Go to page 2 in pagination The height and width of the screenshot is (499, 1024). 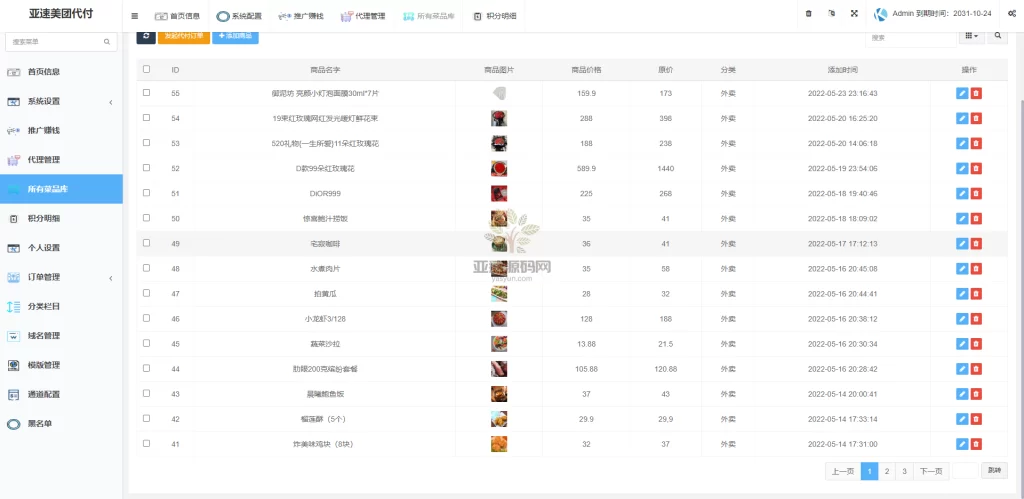point(887,471)
